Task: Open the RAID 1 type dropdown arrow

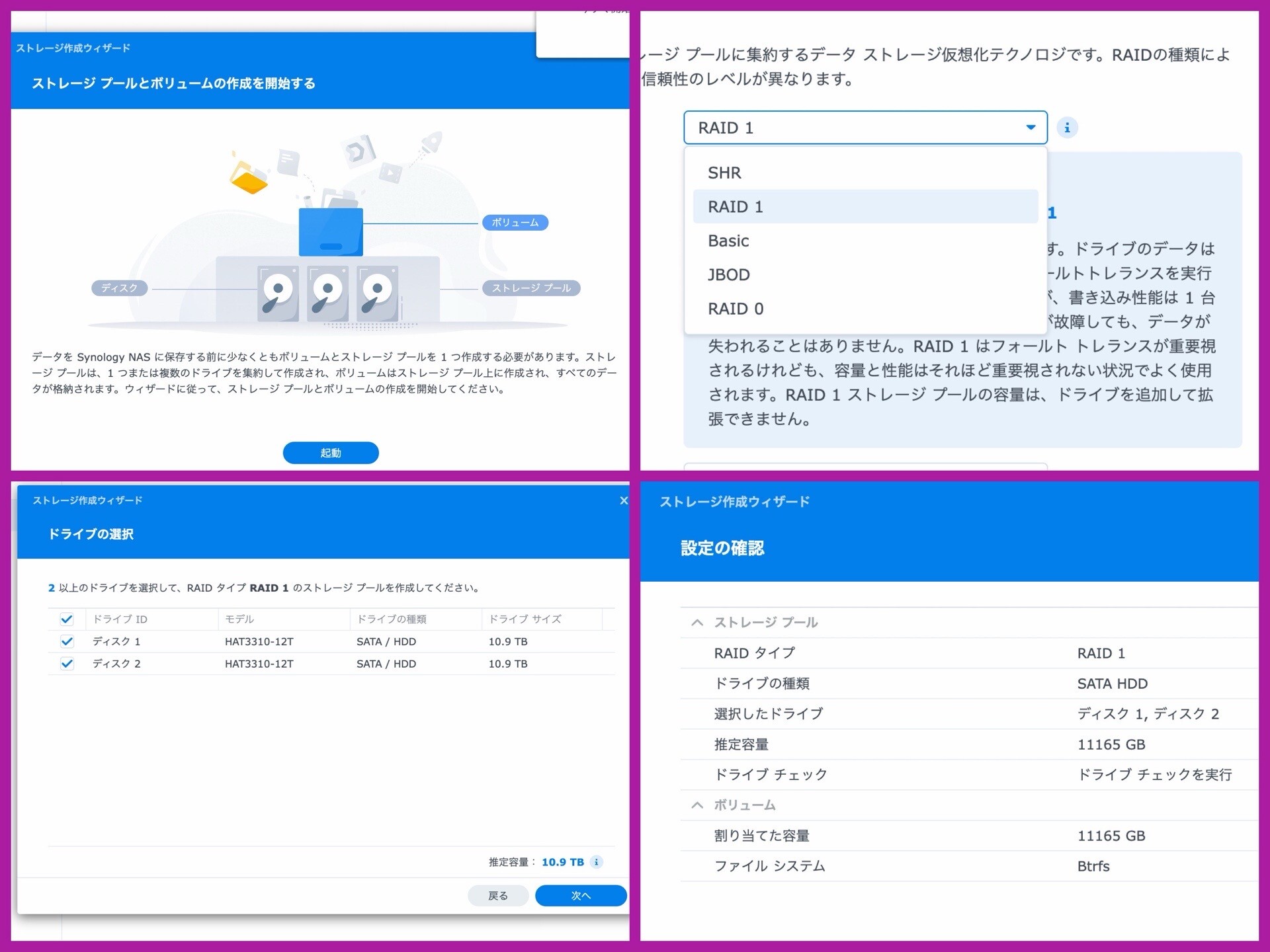Action: [1030, 128]
